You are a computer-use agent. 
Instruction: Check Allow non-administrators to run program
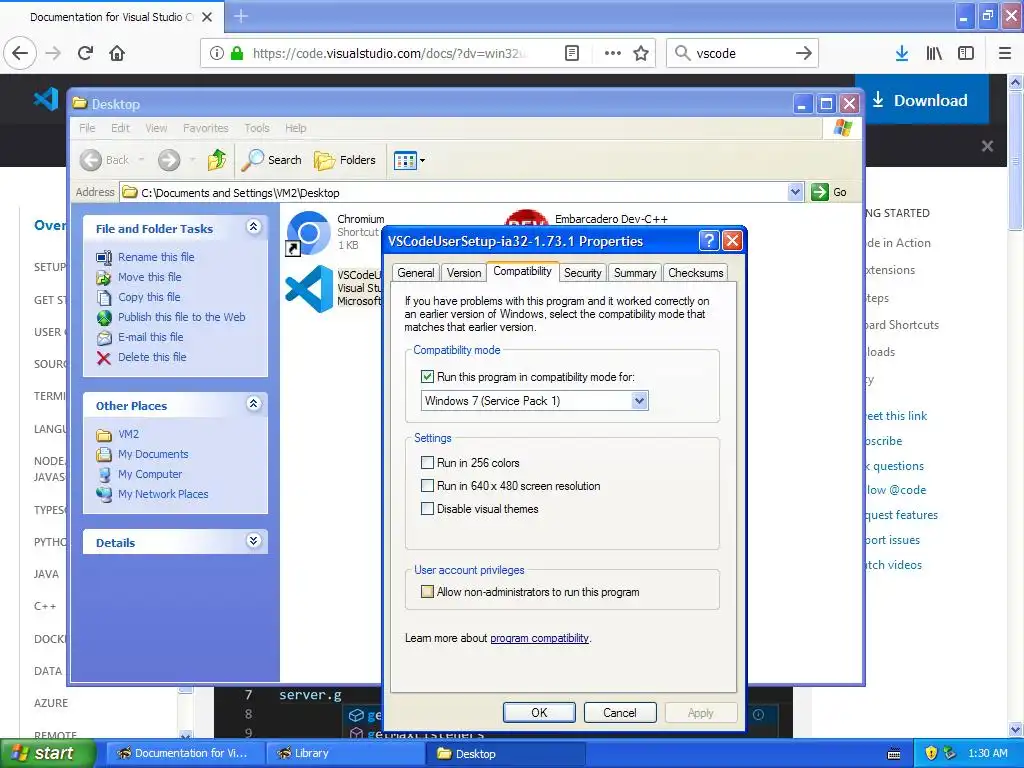tap(427, 592)
